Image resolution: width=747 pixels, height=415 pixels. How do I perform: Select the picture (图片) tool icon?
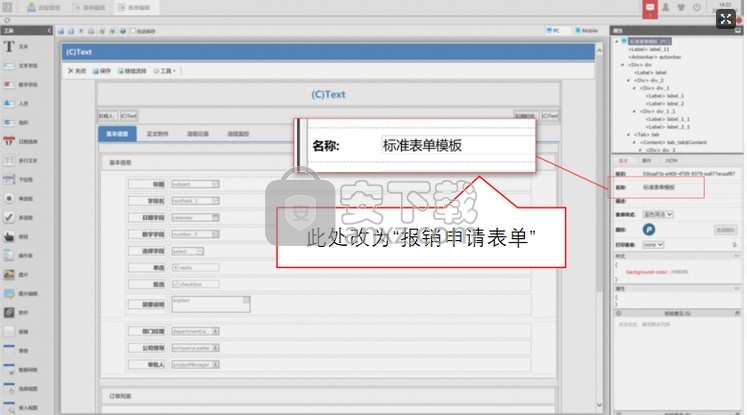(9, 274)
